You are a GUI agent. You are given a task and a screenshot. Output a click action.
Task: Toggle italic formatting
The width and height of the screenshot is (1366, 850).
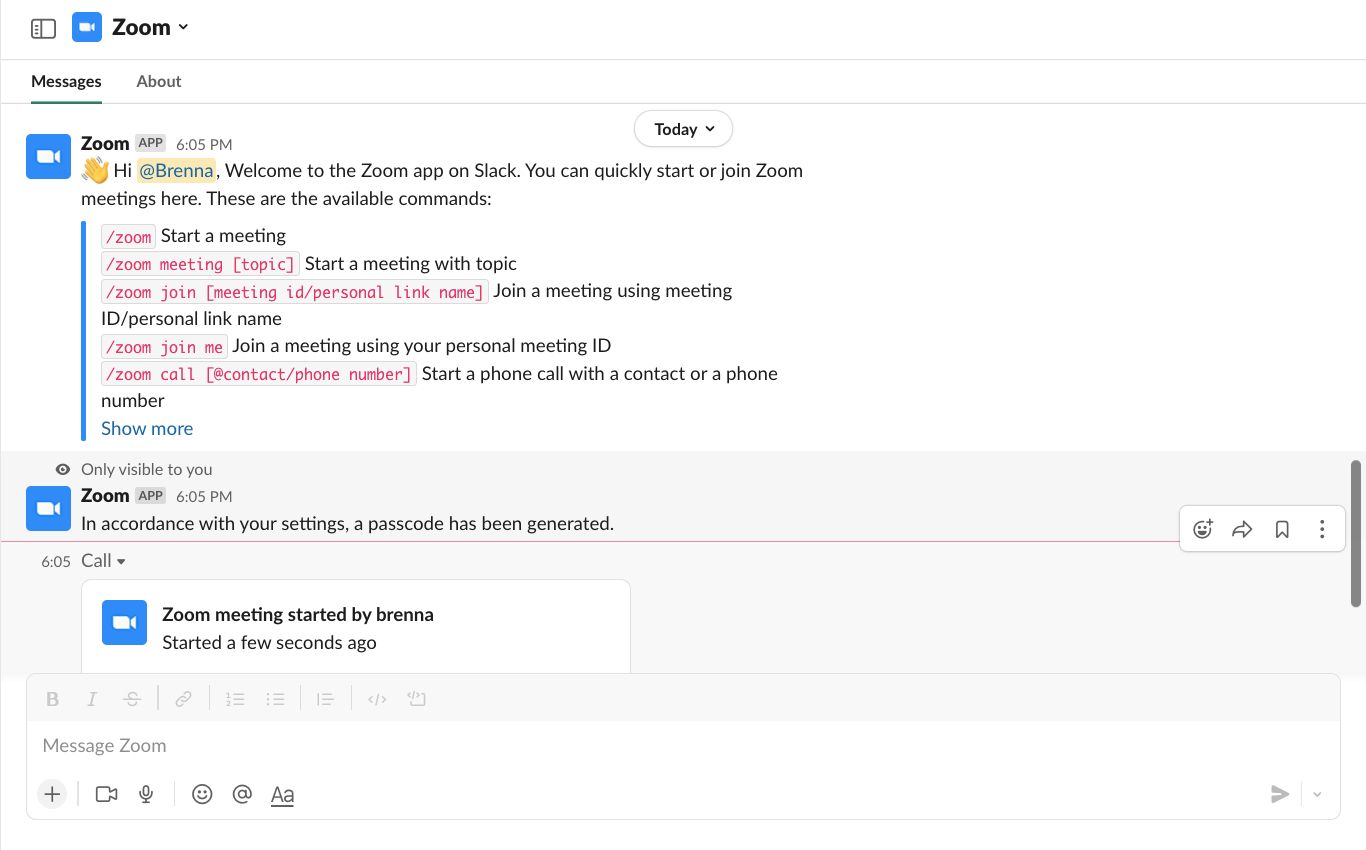tap(92, 699)
